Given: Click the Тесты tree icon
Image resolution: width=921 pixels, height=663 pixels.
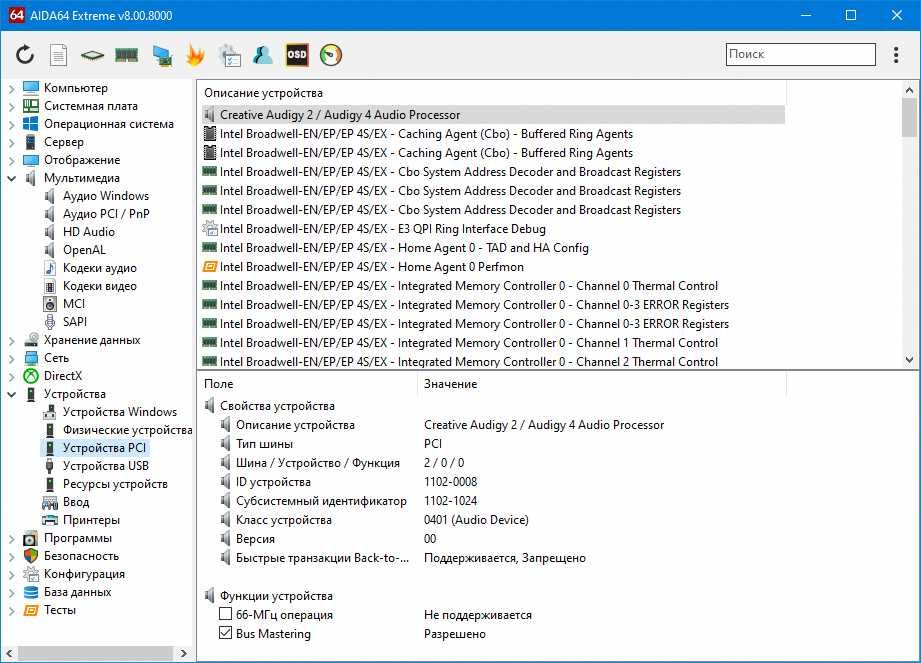Looking at the screenshot, I should pyautogui.click(x=31, y=610).
